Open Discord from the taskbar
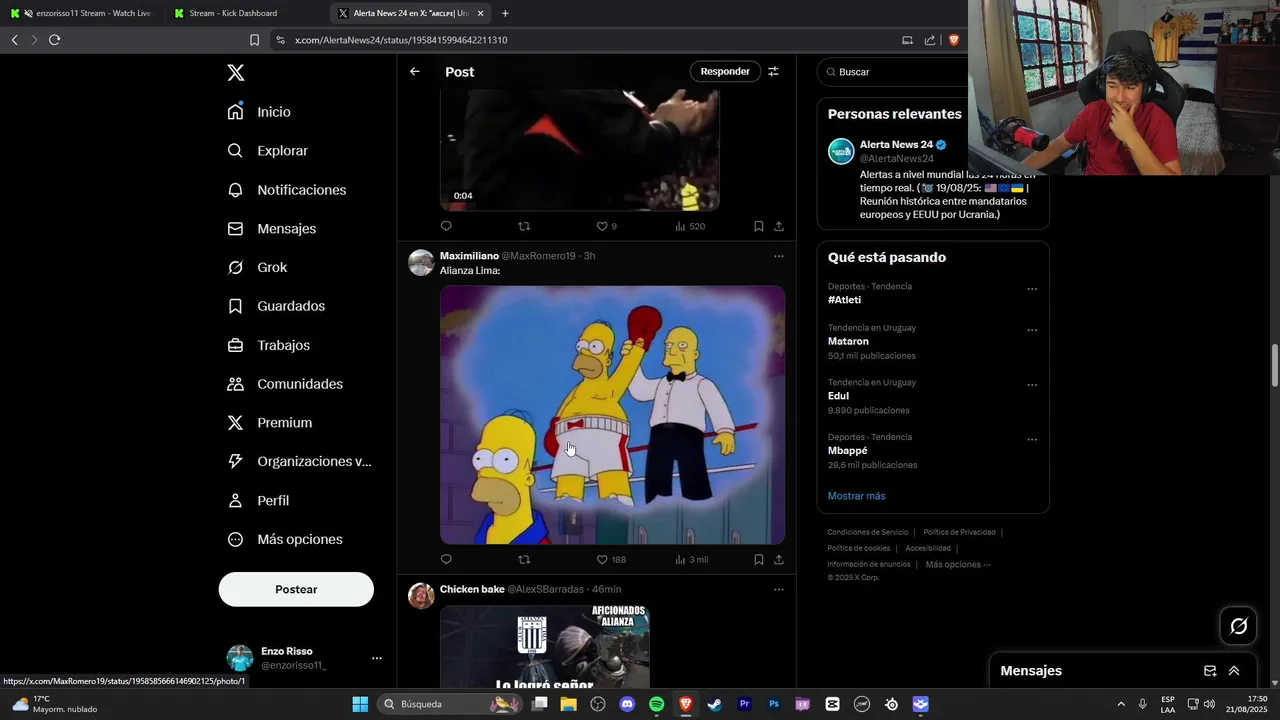The image size is (1280, 720). pos(627,704)
